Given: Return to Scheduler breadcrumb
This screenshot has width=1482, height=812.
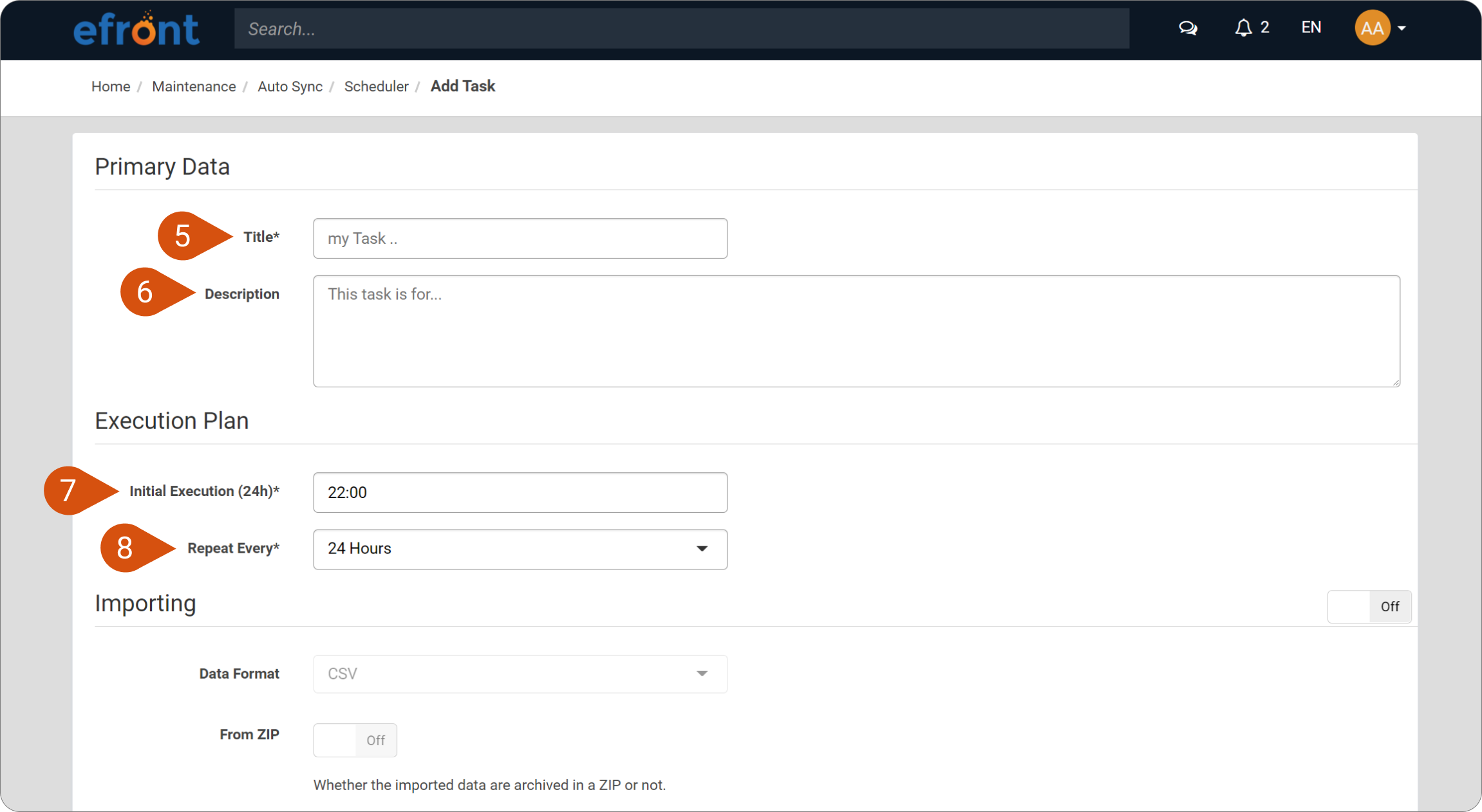Looking at the screenshot, I should coord(376,86).
